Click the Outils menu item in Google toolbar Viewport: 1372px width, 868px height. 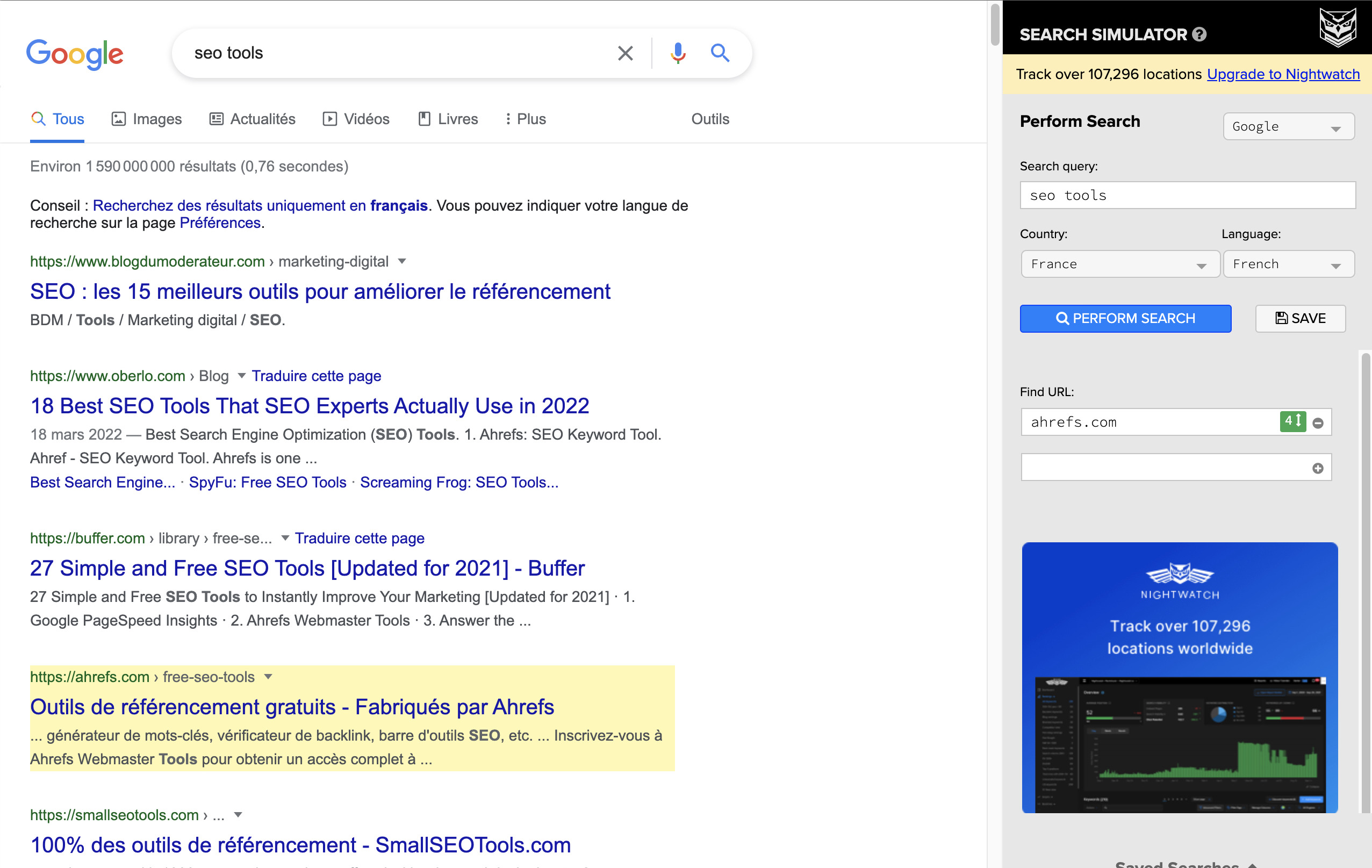tap(710, 119)
